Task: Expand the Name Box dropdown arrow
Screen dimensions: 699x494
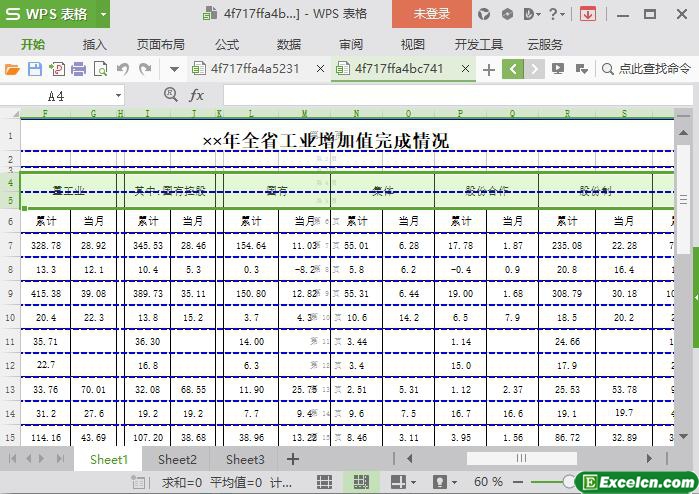Action: (x=118, y=96)
